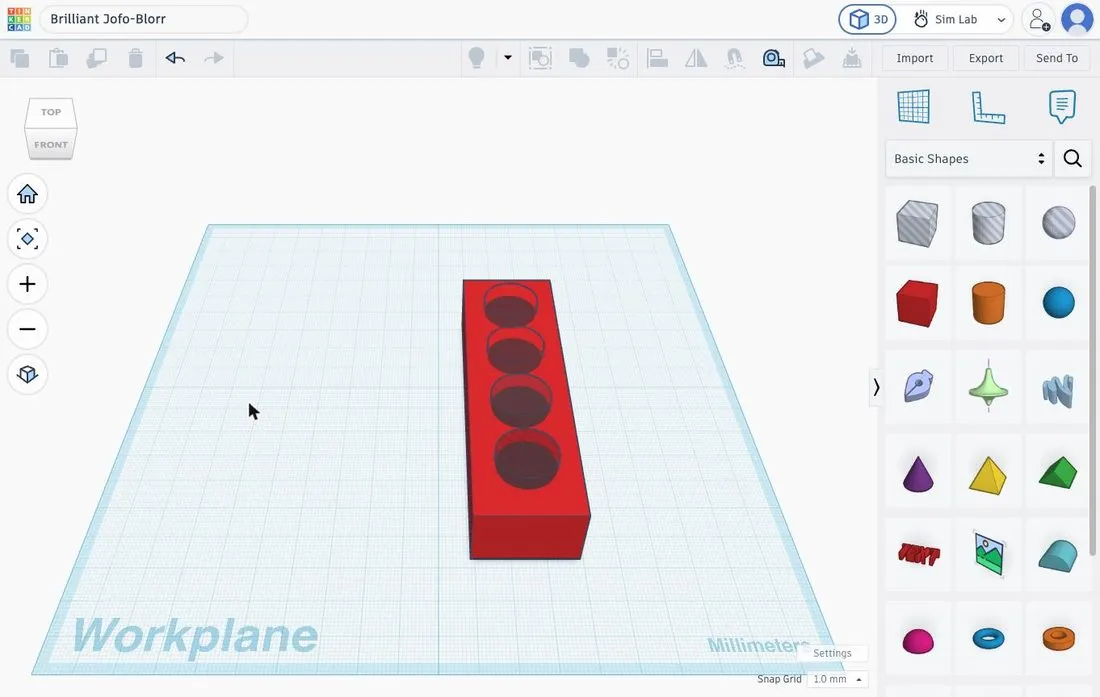This screenshot has height=697, width=1100.
Task: Open the Notes tool
Action: pyautogui.click(x=1062, y=107)
